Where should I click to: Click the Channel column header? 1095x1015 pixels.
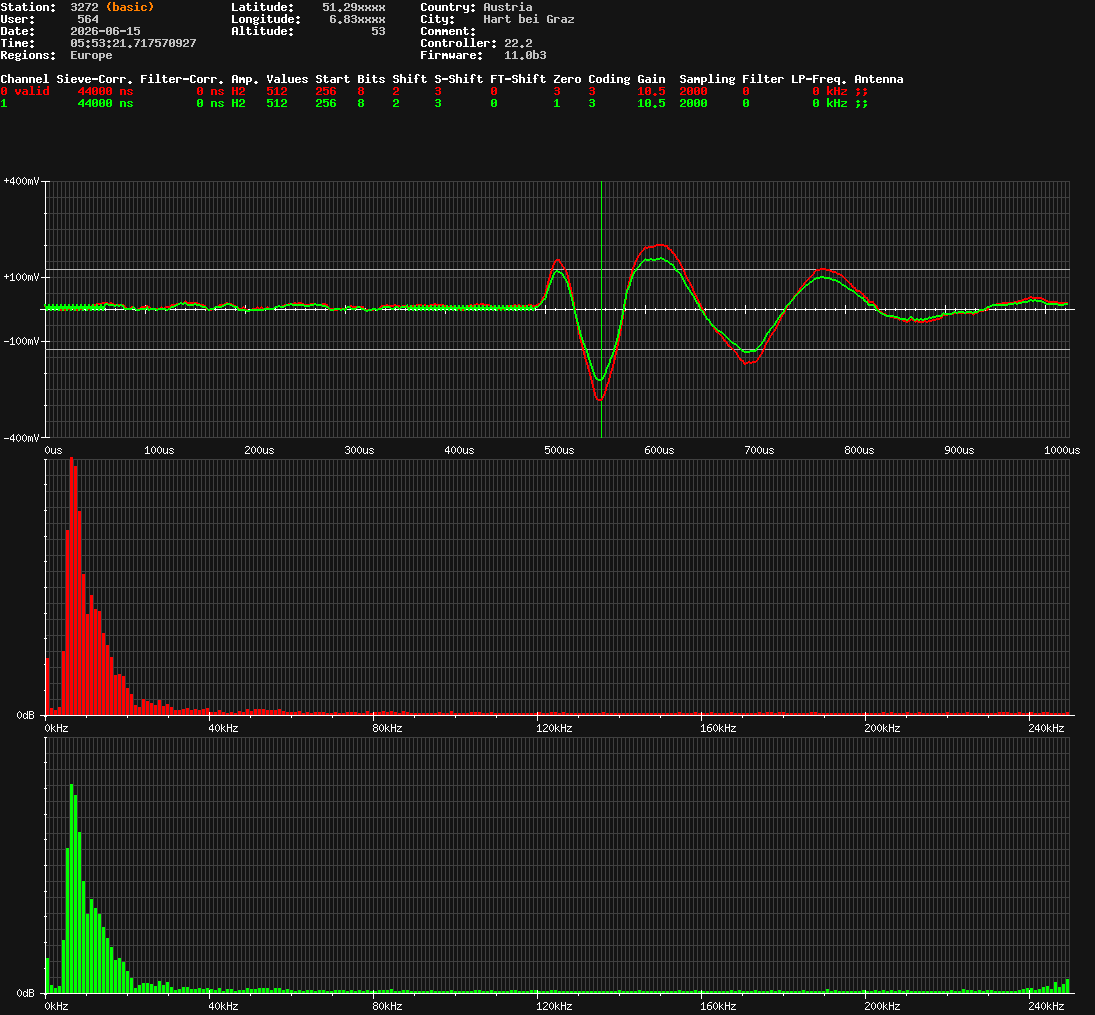(24, 79)
